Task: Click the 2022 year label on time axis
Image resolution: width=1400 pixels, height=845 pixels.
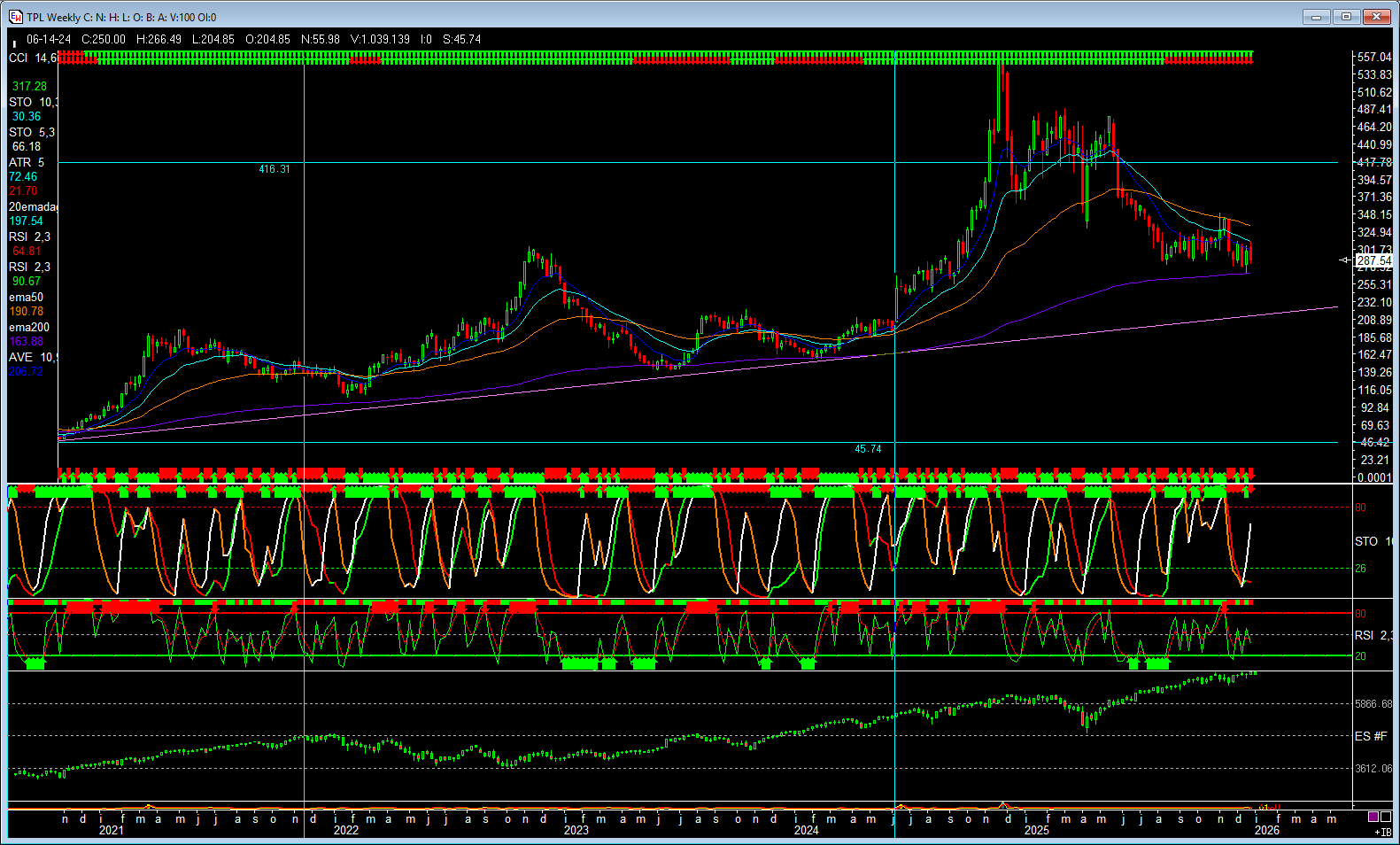Action: click(x=345, y=830)
